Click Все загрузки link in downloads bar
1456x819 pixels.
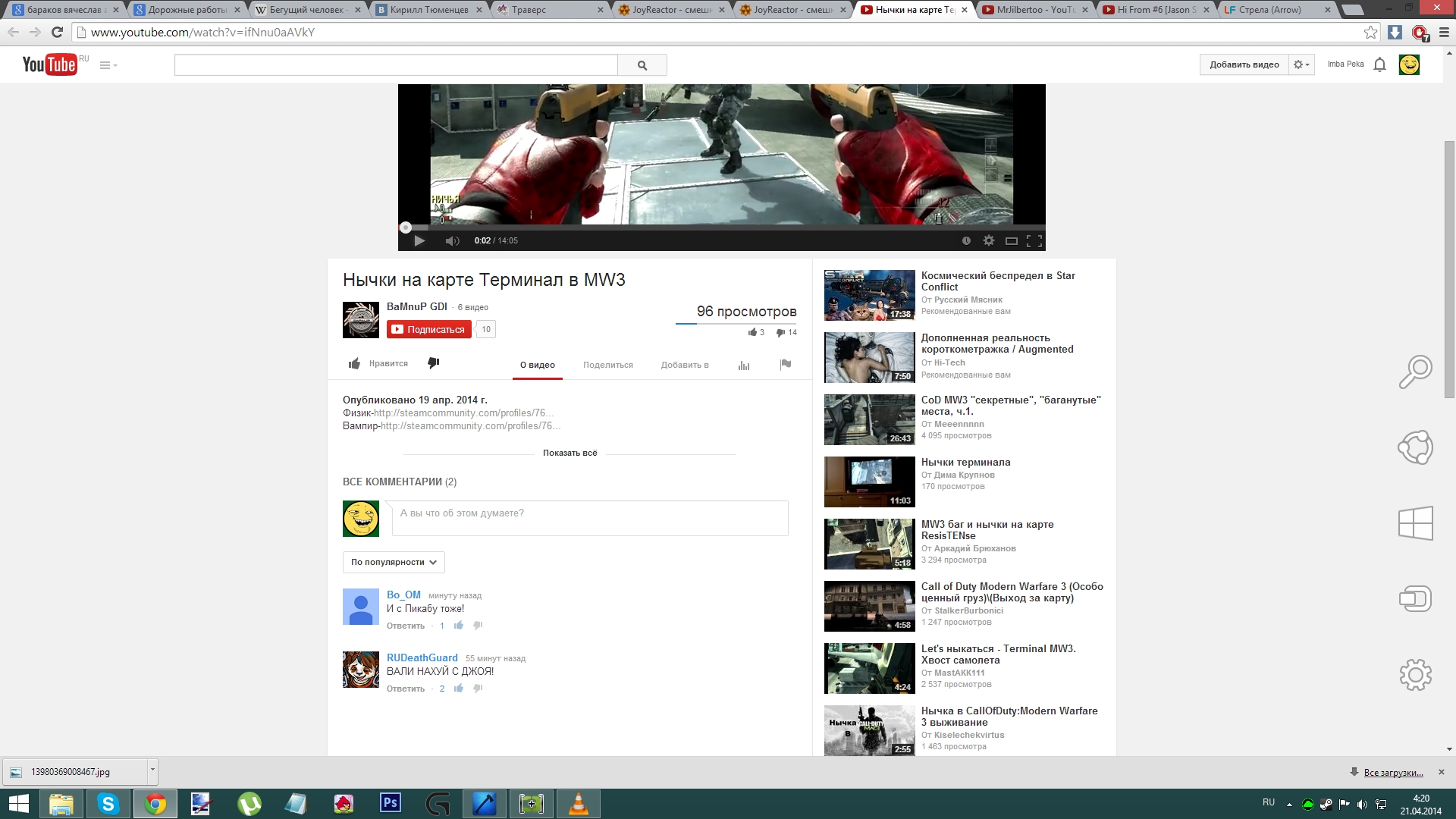[x=1393, y=772]
